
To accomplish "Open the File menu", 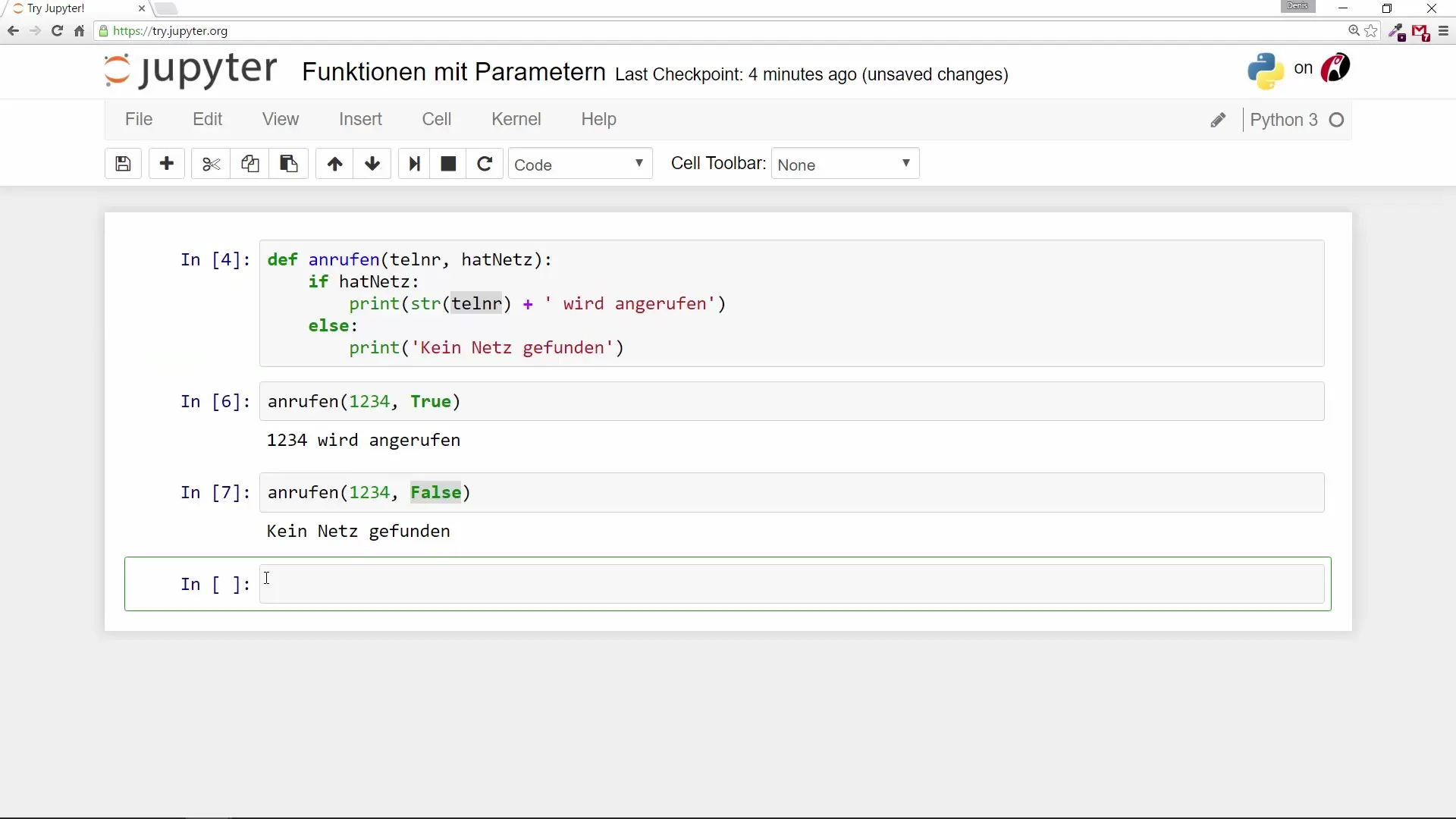I will 139,119.
